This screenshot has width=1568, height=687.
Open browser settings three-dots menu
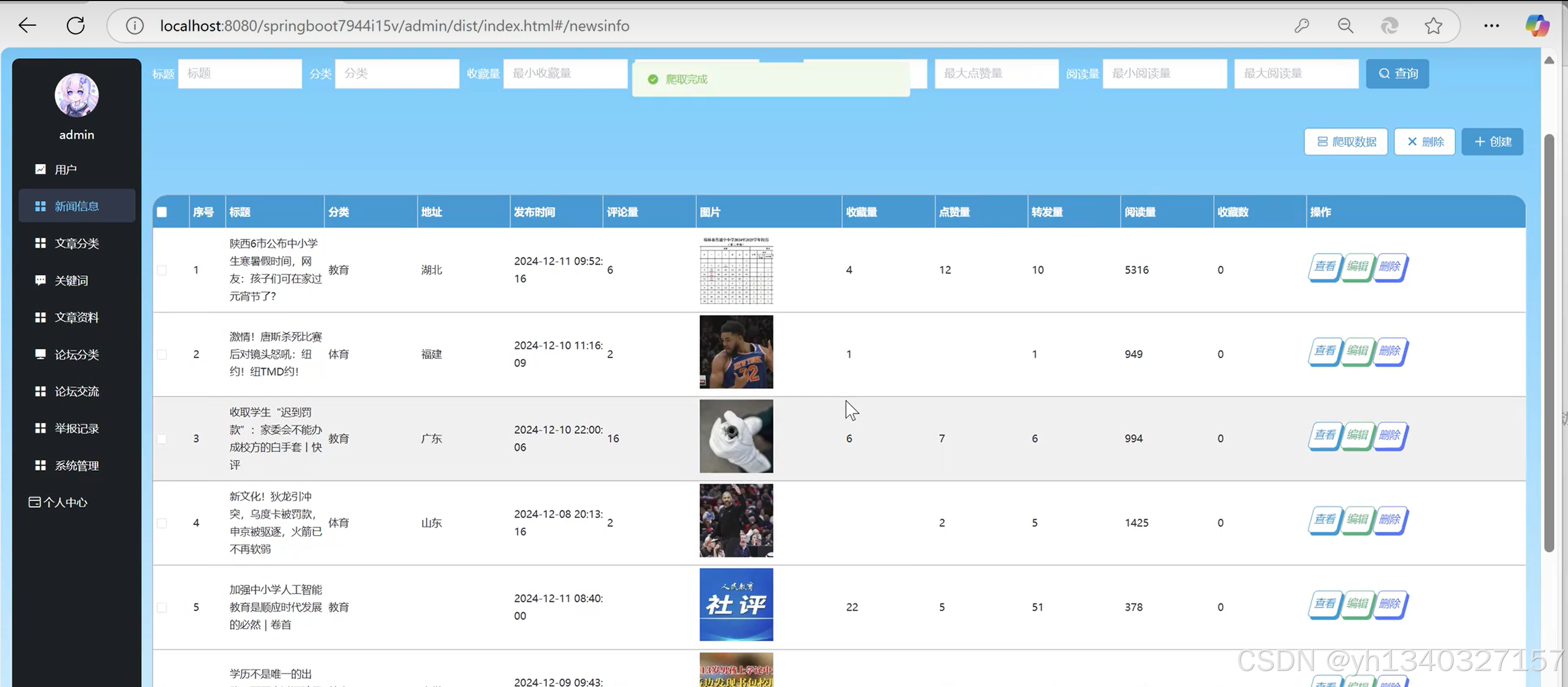pos(1491,26)
